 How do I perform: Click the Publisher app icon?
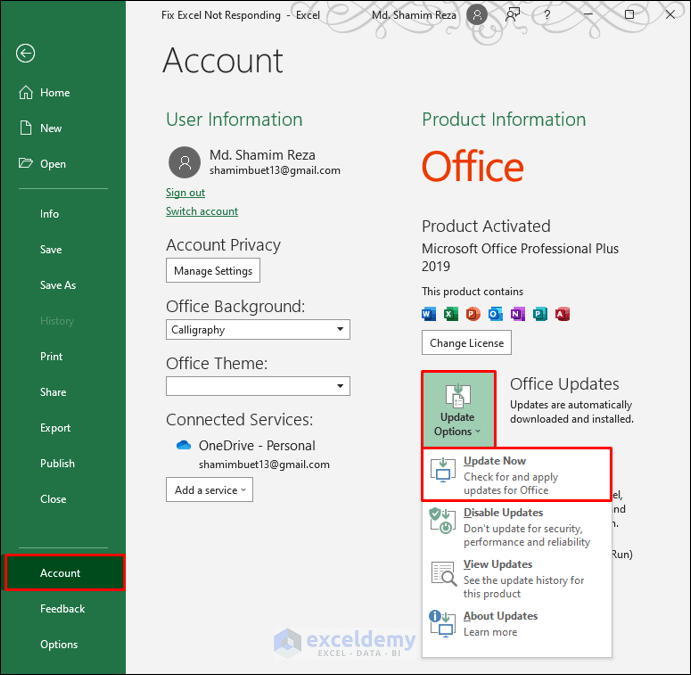540,314
